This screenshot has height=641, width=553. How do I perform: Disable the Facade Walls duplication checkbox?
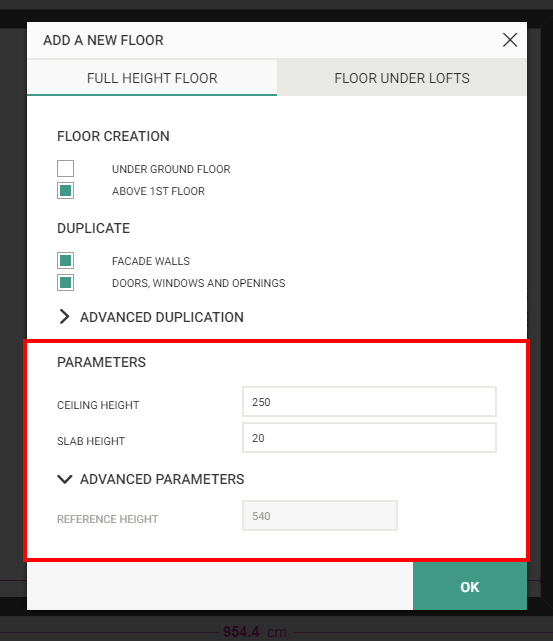[65, 260]
